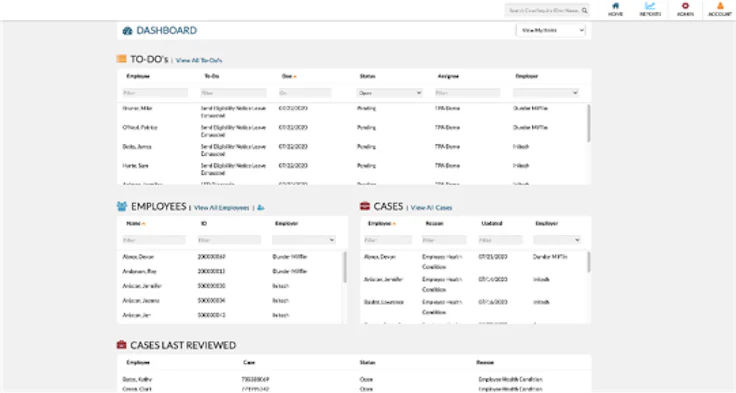Sort Cases by the Employer column header
736x393 pixels.
coord(546,223)
